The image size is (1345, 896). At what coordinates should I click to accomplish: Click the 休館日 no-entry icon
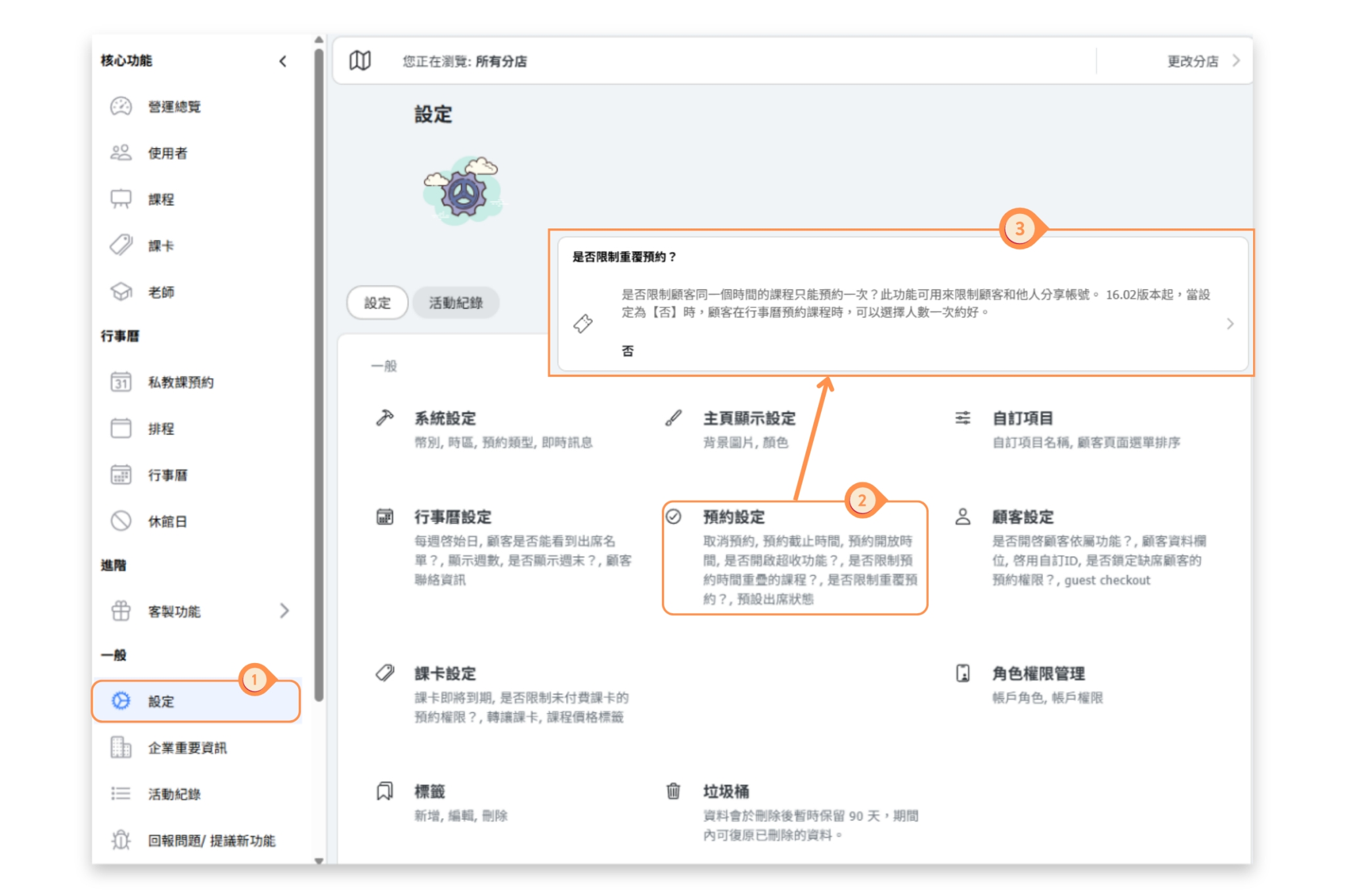[121, 521]
